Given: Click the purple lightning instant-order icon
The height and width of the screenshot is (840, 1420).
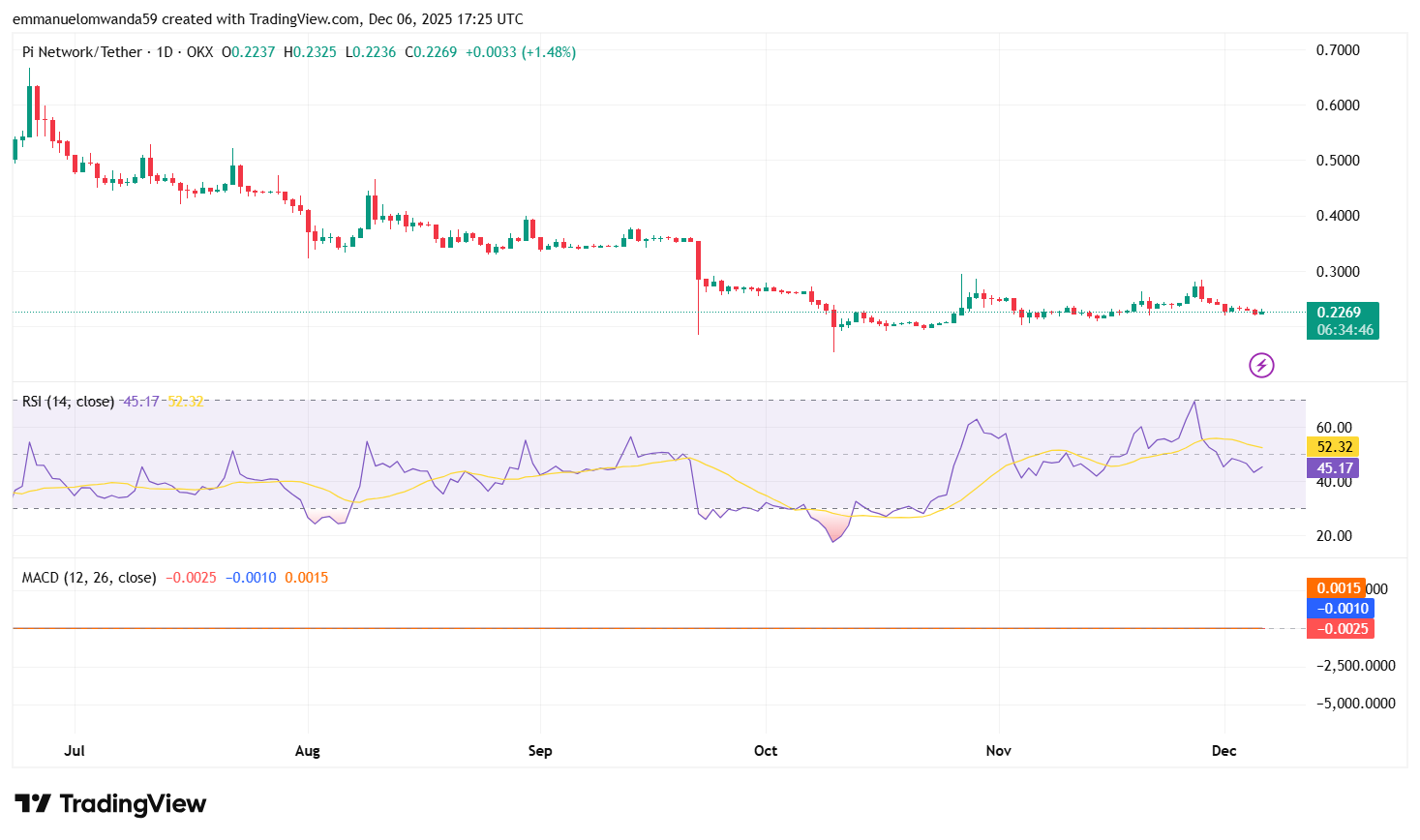Looking at the screenshot, I should (1261, 366).
